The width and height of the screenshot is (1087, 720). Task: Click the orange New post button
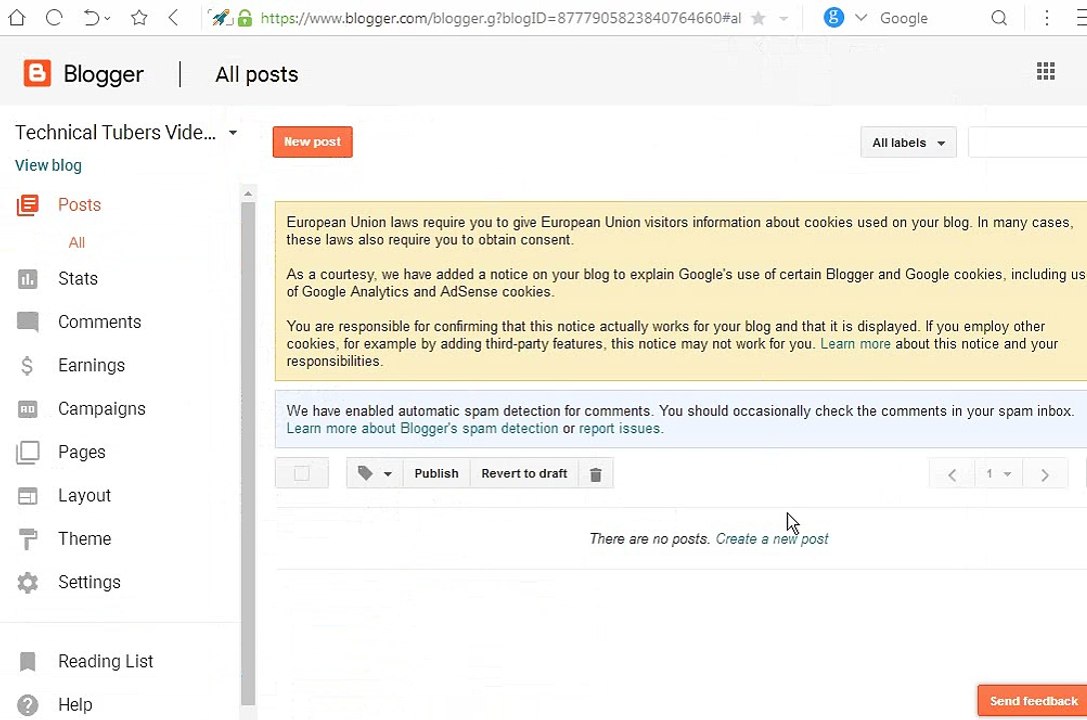[x=312, y=142]
